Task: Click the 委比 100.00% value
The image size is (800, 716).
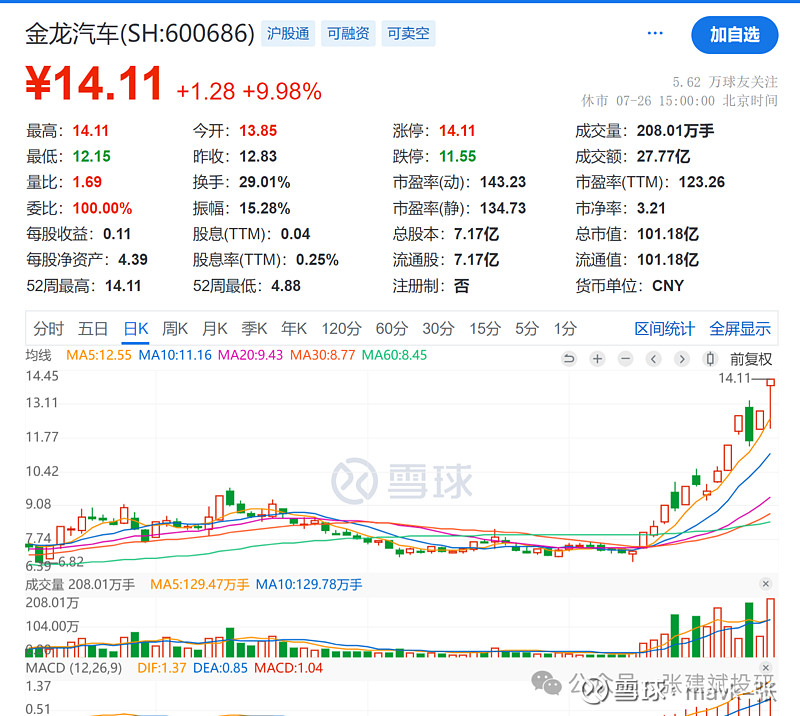Action: (102, 208)
